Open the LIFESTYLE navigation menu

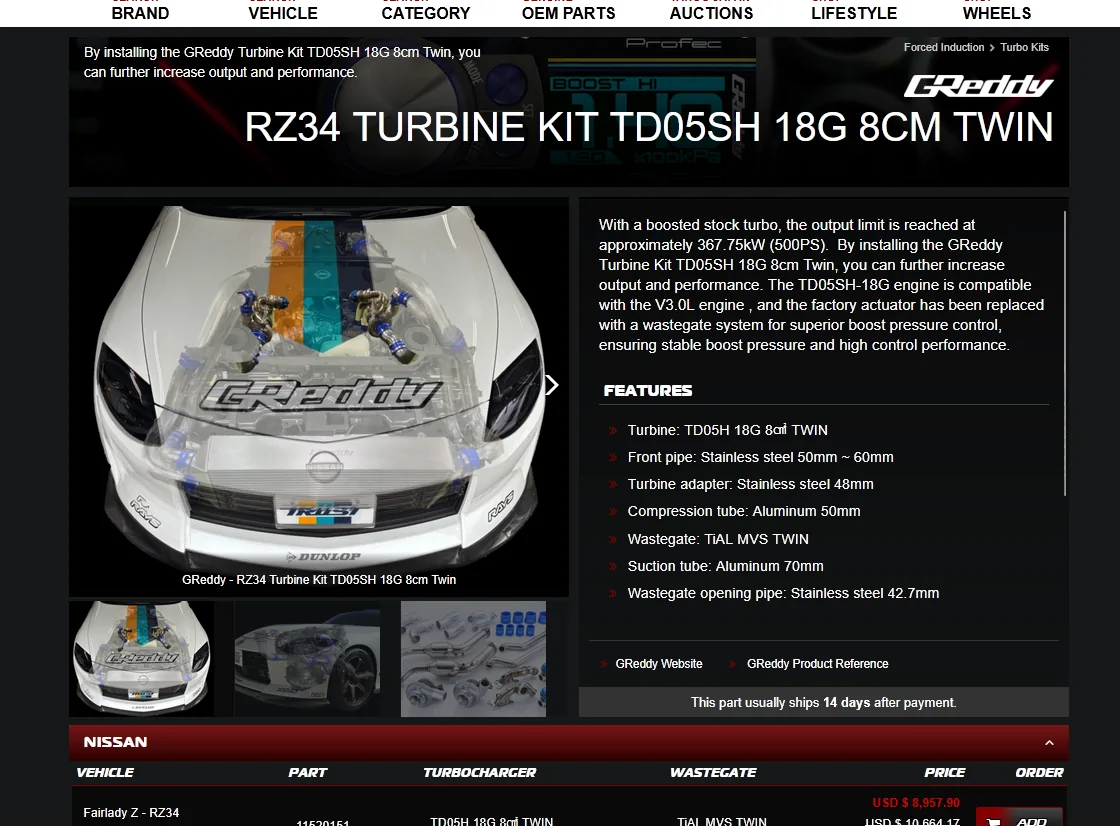(x=854, y=13)
